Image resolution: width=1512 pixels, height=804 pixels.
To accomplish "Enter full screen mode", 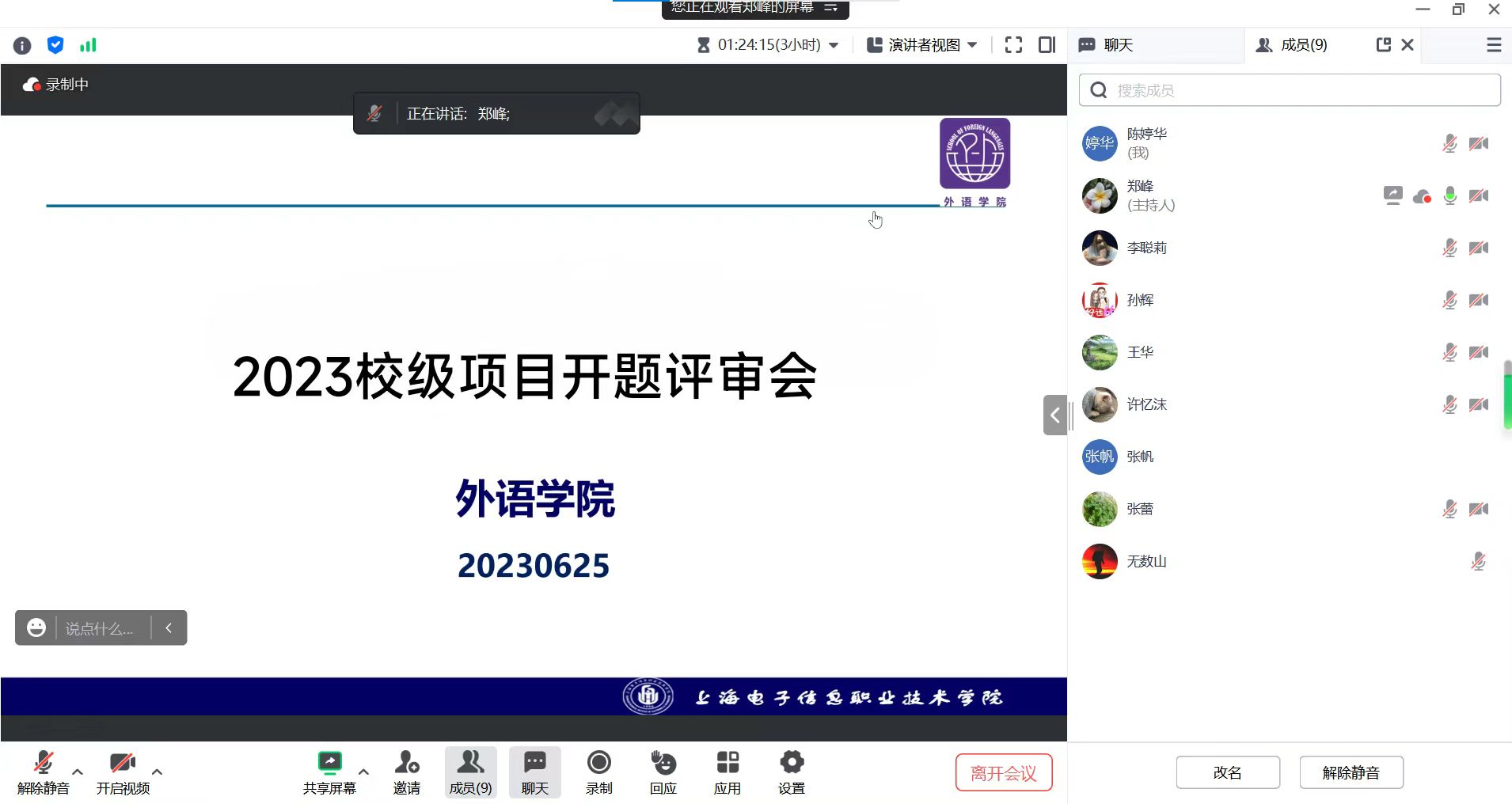I will click(x=1013, y=45).
